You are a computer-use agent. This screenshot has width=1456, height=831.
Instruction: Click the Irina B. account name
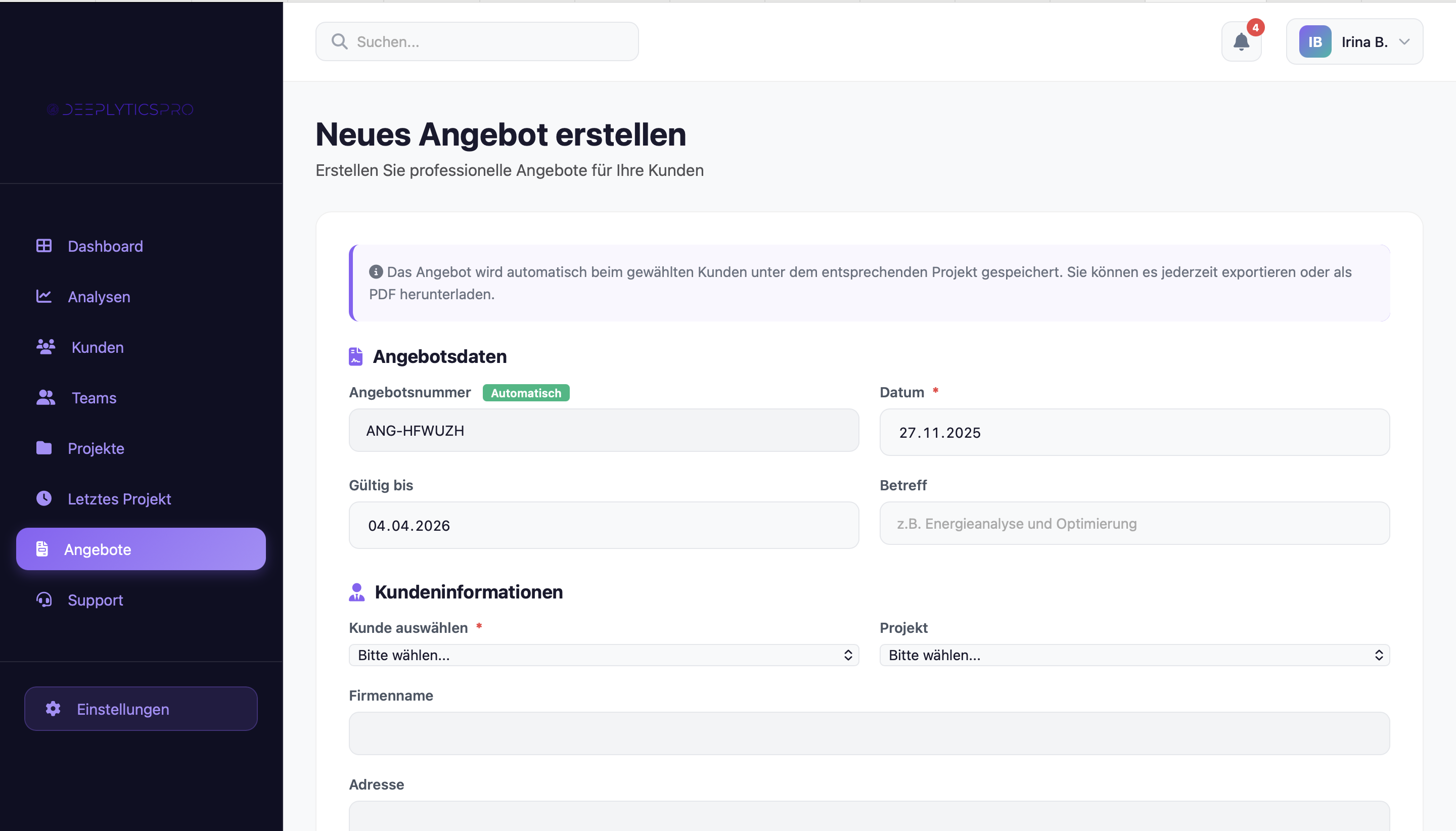coord(1364,41)
